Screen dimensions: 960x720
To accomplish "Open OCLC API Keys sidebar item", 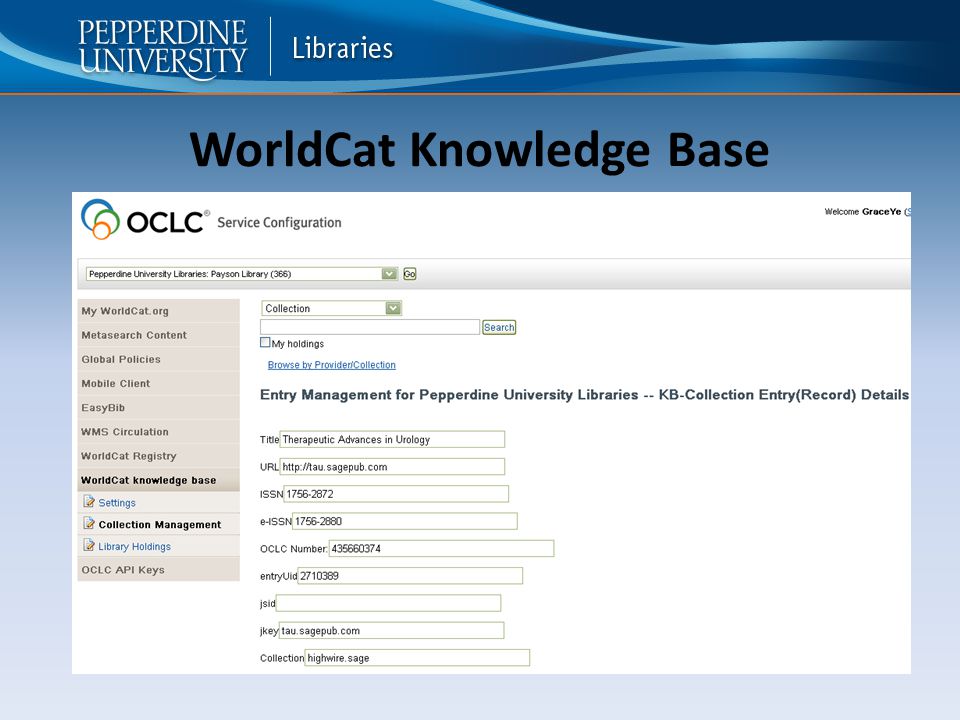I will pyautogui.click(x=159, y=569).
